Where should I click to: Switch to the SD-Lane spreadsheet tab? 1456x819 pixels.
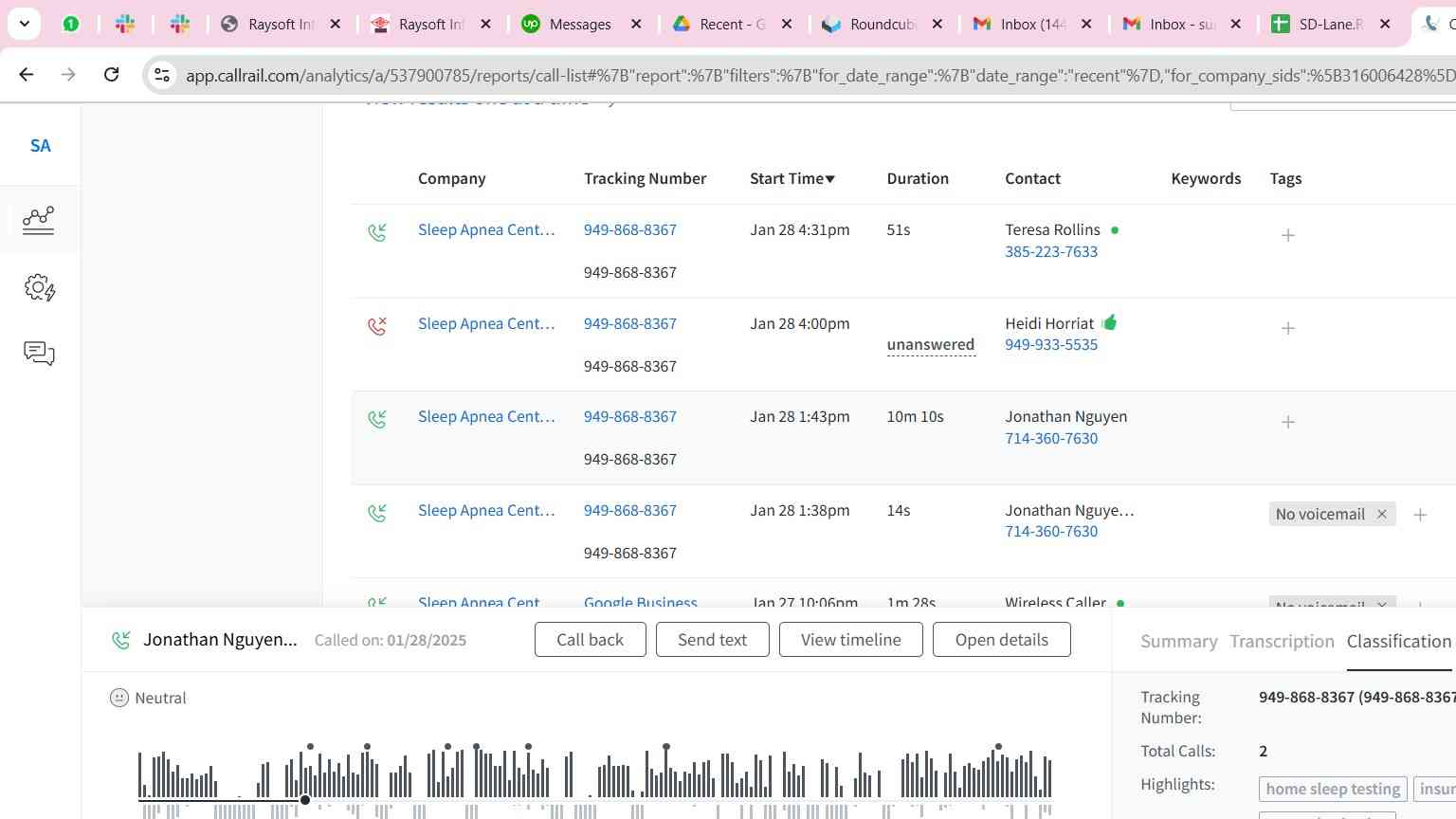tap(1331, 25)
